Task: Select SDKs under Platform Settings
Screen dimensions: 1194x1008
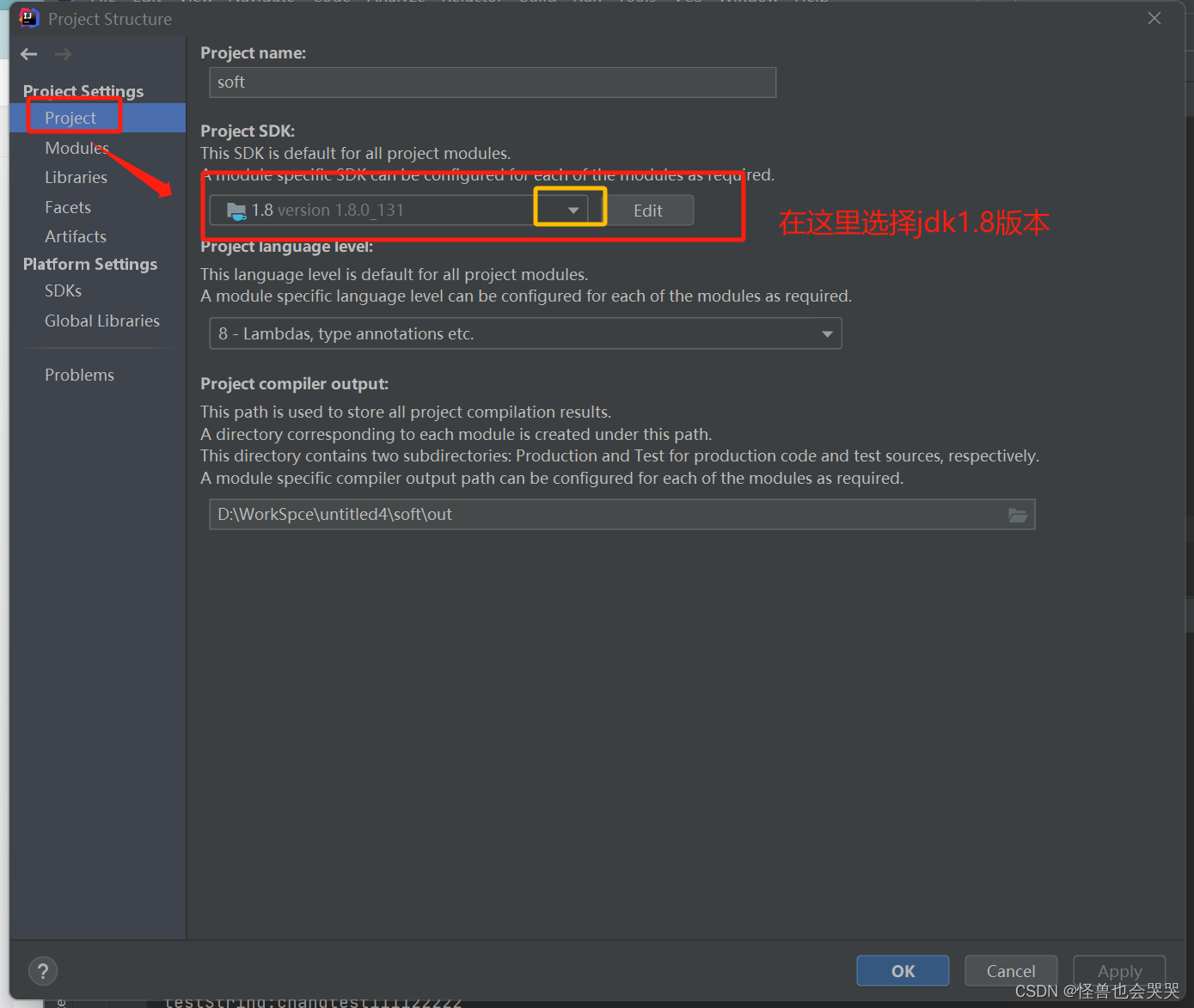Action: [x=63, y=290]
